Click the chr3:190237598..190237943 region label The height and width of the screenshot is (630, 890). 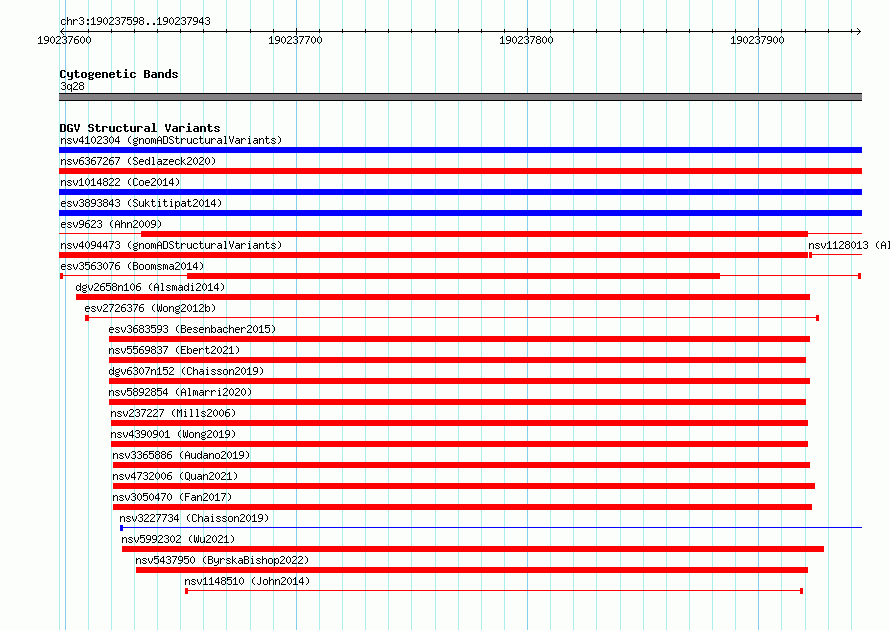[x=135, y=21]
